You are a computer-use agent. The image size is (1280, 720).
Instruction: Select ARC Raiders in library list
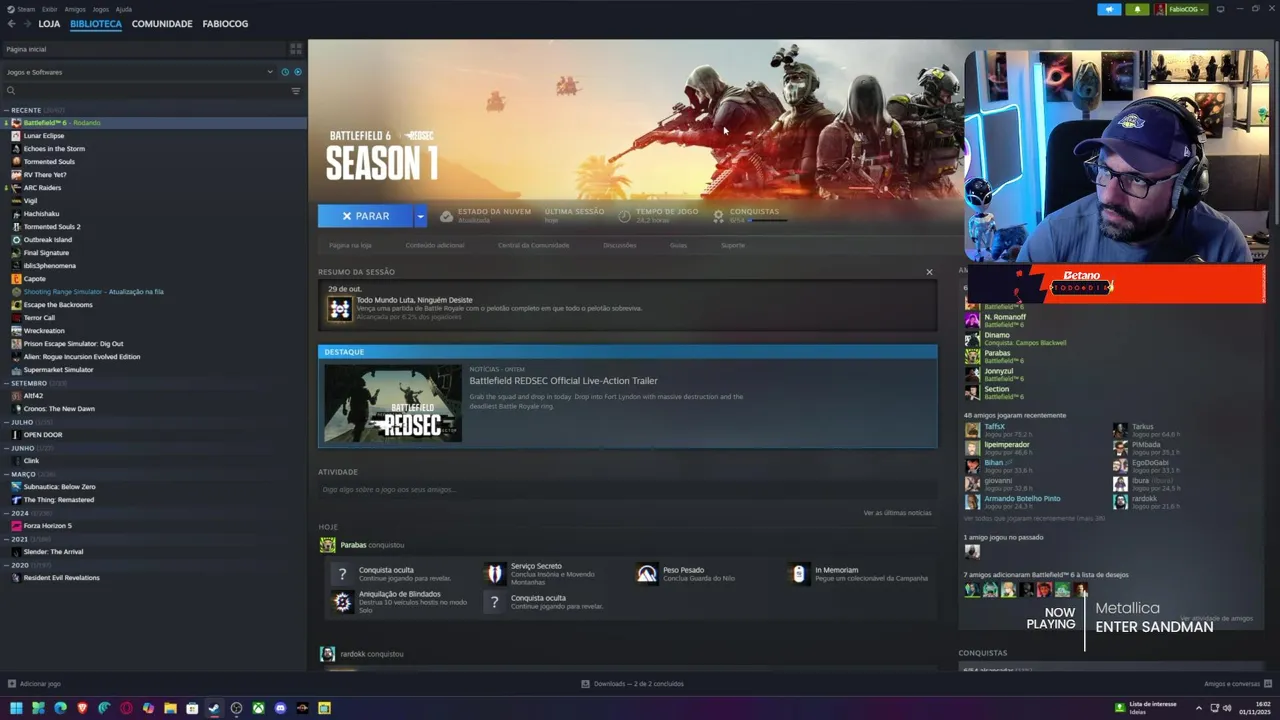point(42,188)
